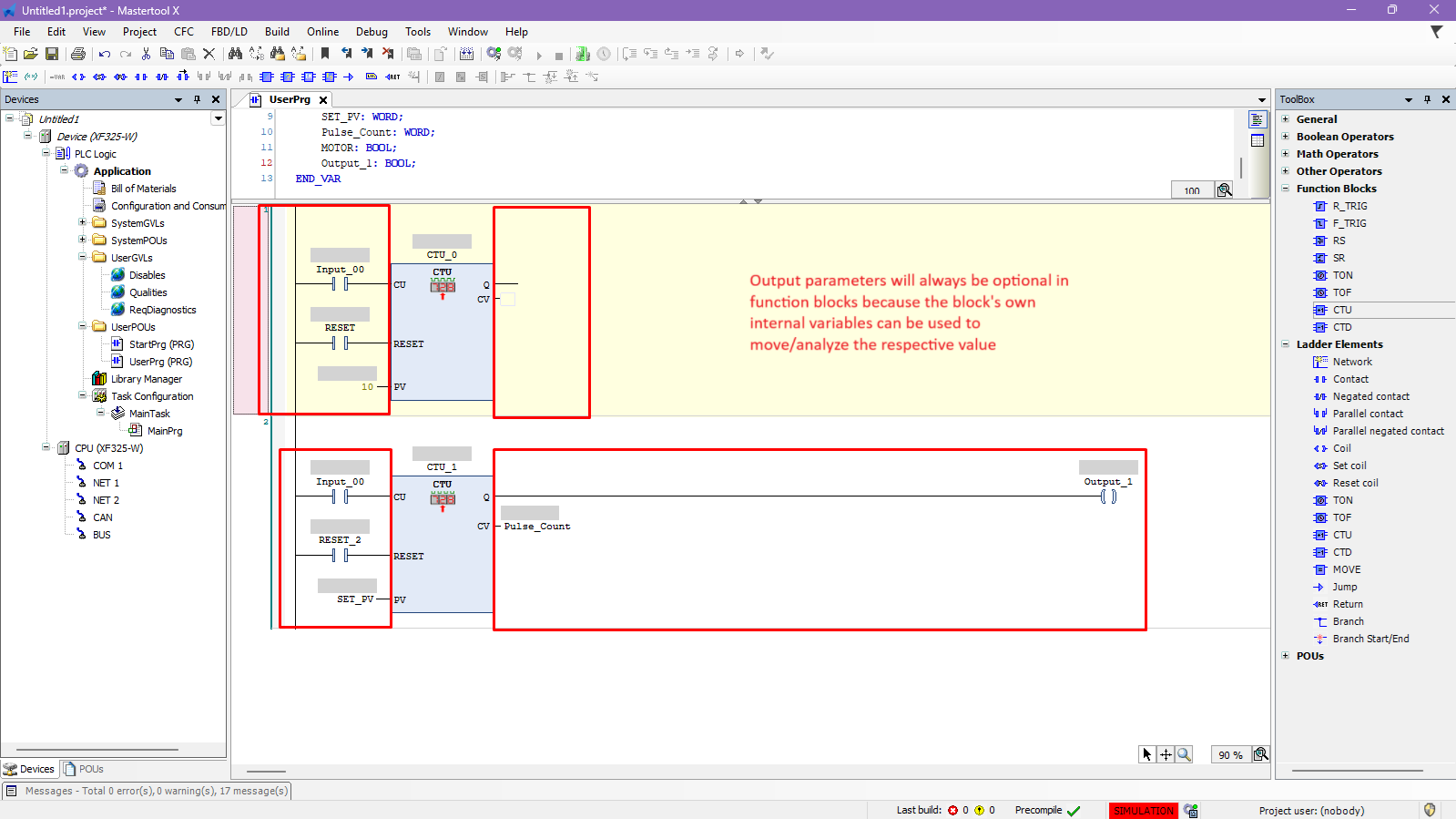1456x819 pixels.
Task: Toggle the pan tool in editor corner
Action: pyautogui.click(x=1166, y=754)
